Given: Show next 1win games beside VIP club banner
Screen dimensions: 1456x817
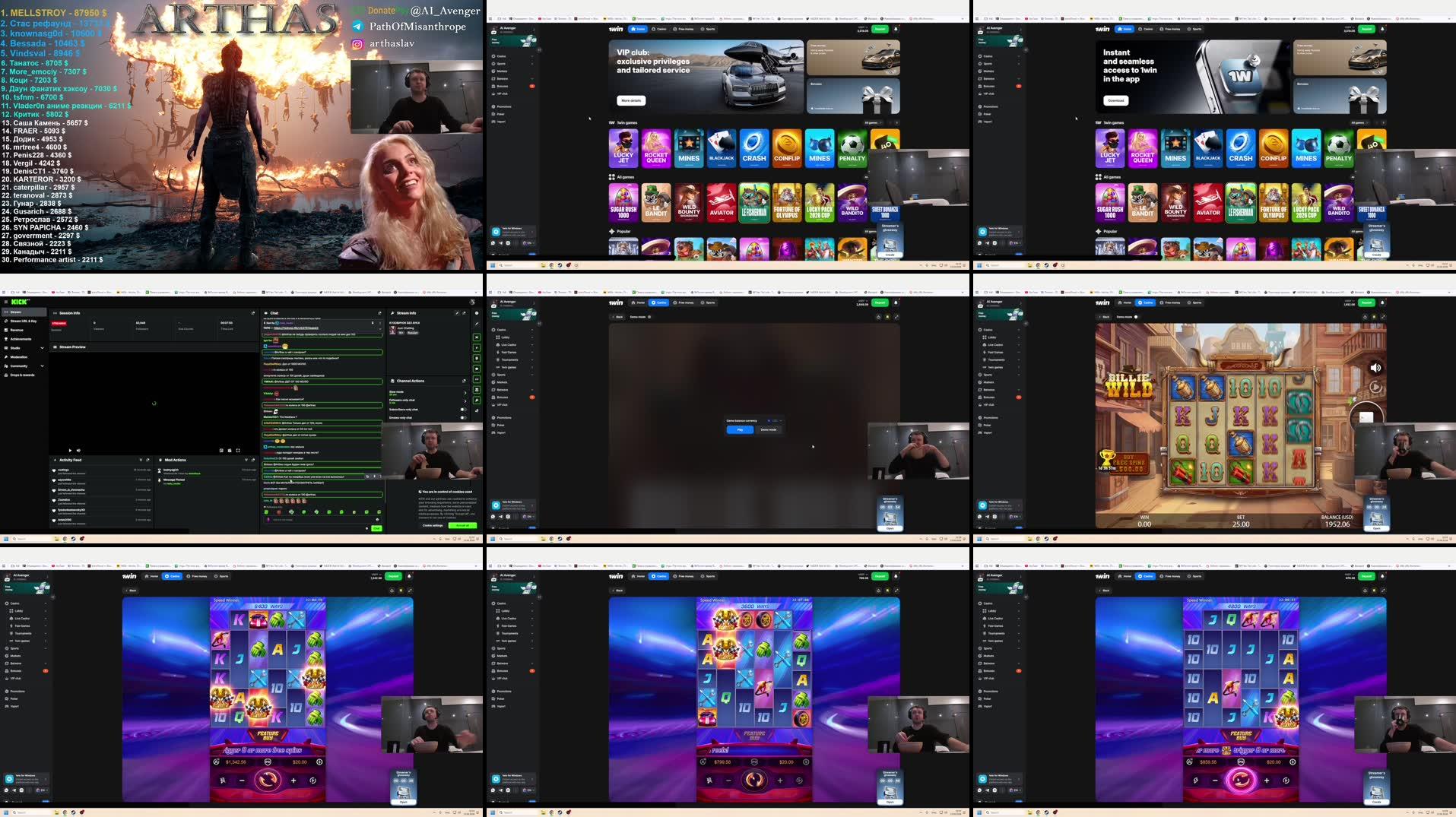Looking at the screenshot, I should 896,122.
